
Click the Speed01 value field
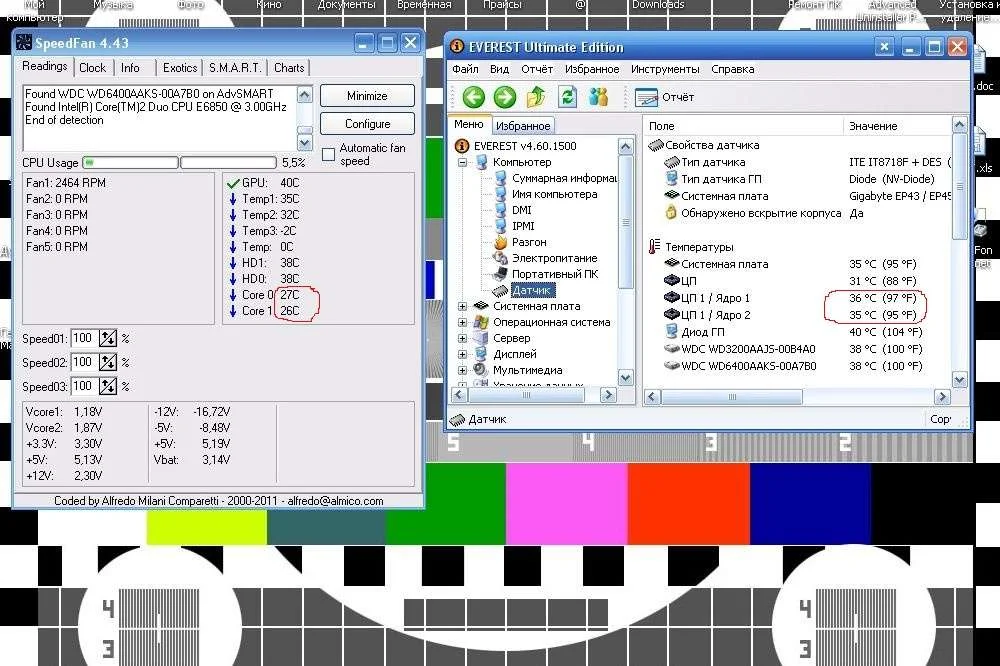pos(84,338)
